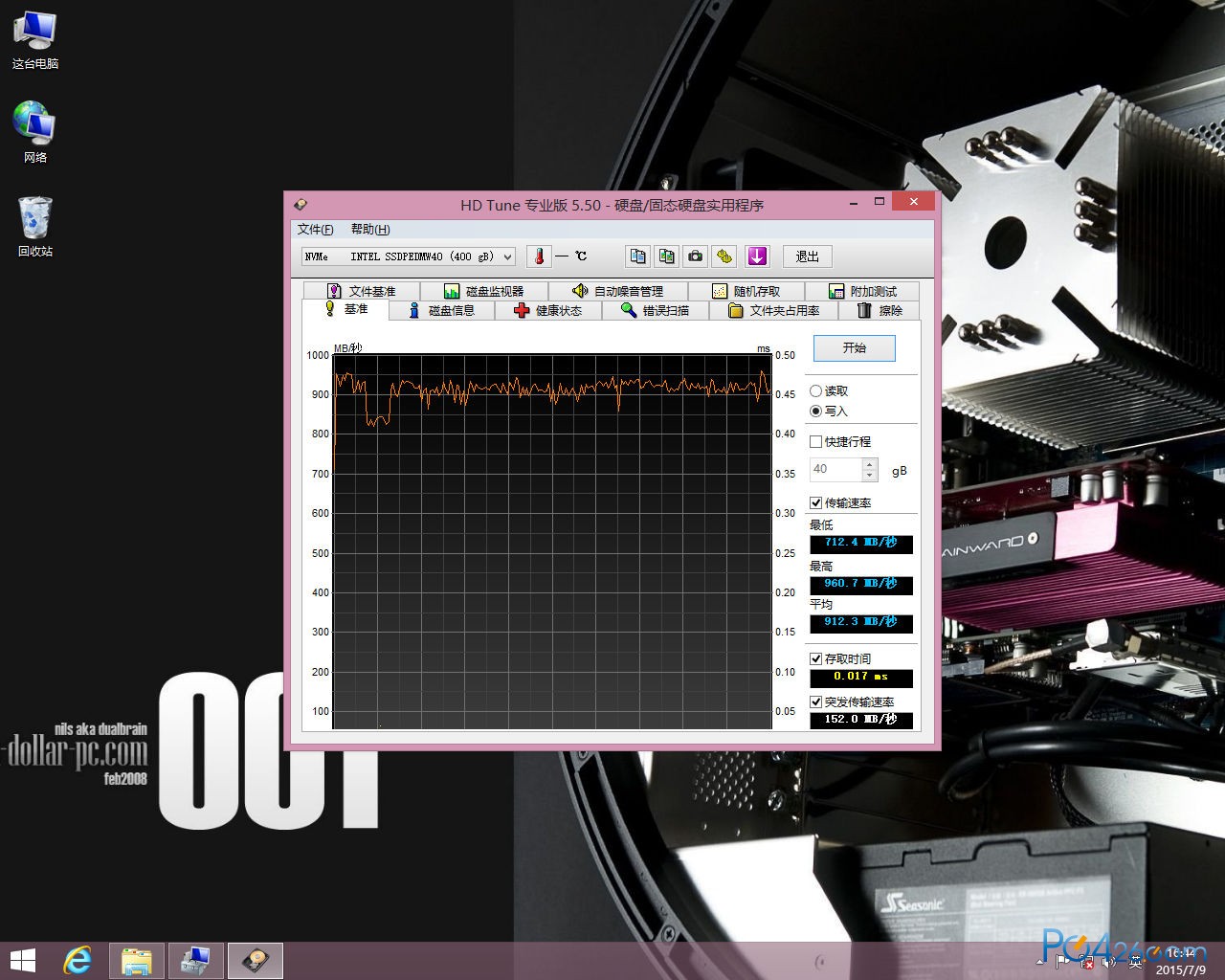Activate the HD Tune taskbar icon

coord(256,961)
